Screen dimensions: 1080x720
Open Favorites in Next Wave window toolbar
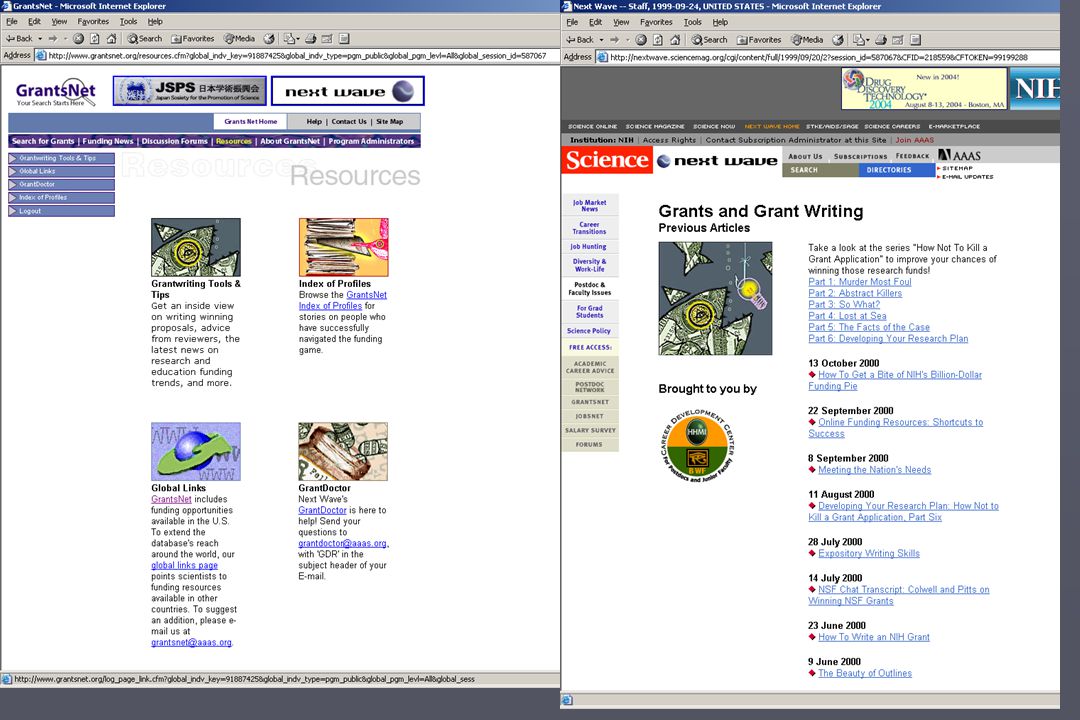click(759, 39)
